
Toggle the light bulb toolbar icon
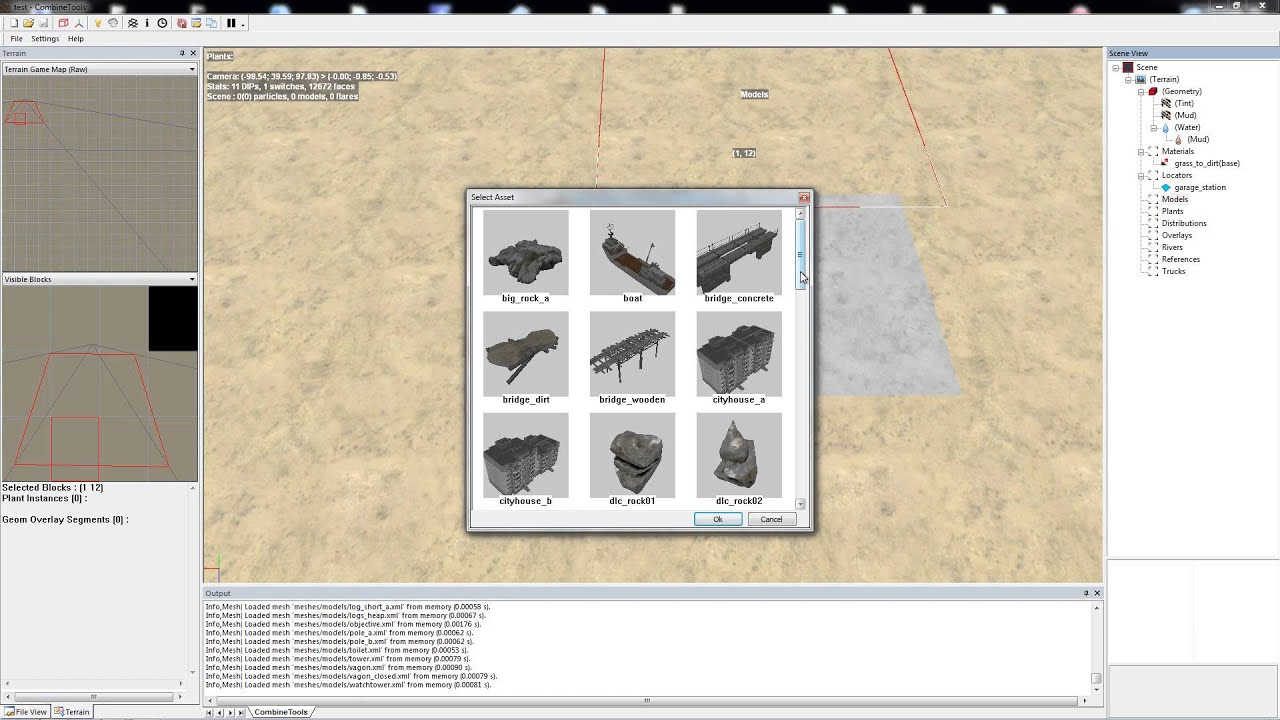point(98,23)
